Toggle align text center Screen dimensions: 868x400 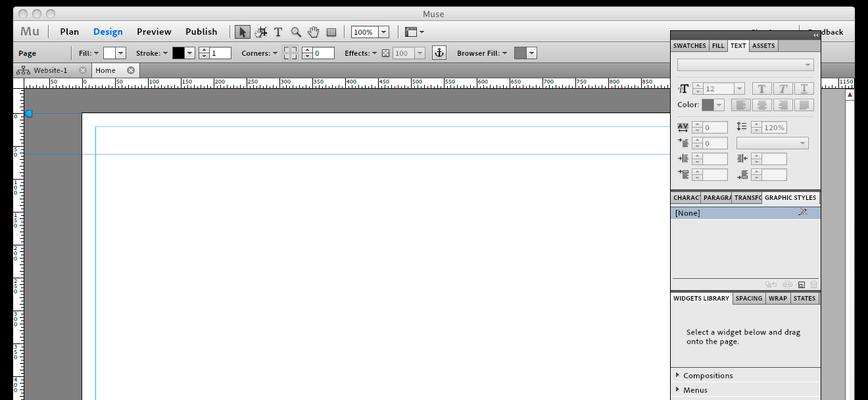click(x=762, y=105)
